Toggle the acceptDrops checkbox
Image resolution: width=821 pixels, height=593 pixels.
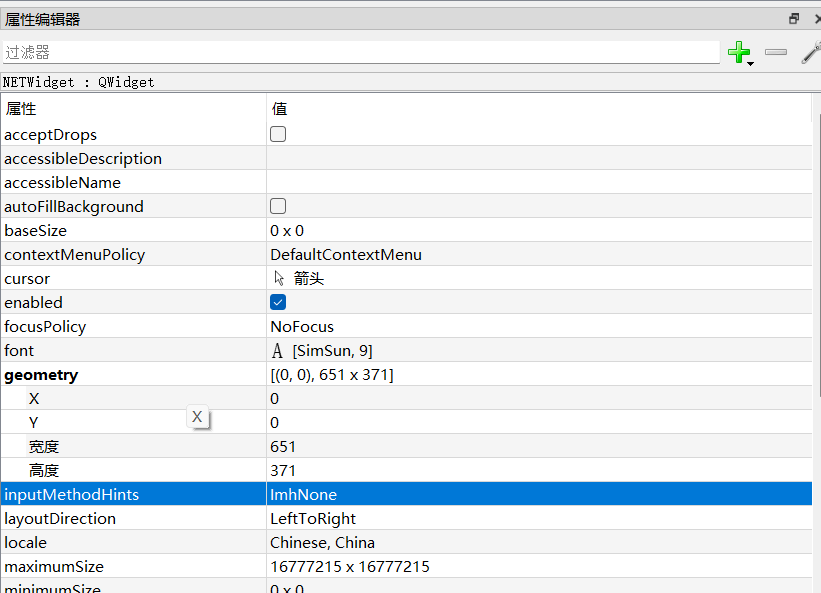click(278, 134)
